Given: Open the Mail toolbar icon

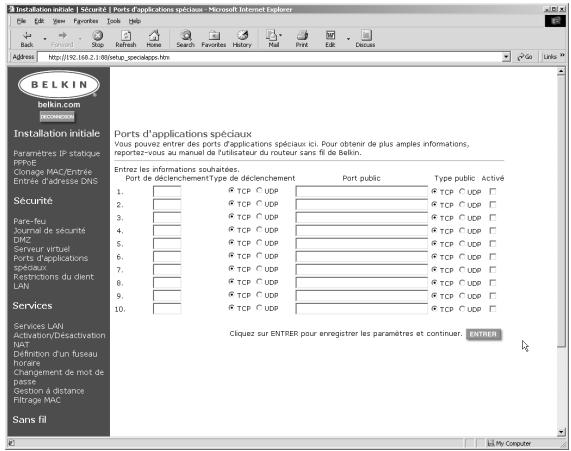Looking at the screenshot, I should [273, 39].
